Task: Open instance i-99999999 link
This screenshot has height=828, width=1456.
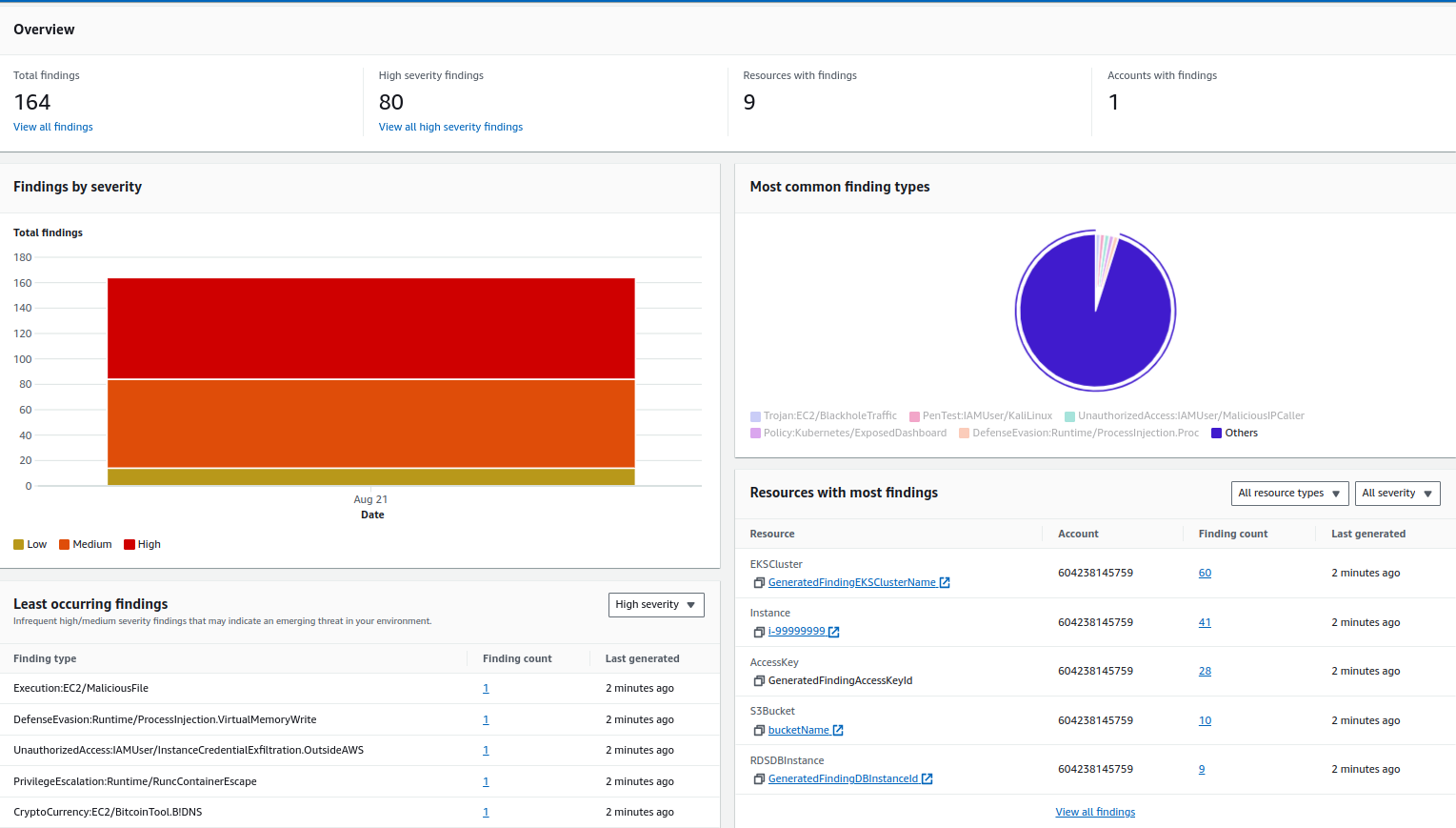Action: coord(797,632)
